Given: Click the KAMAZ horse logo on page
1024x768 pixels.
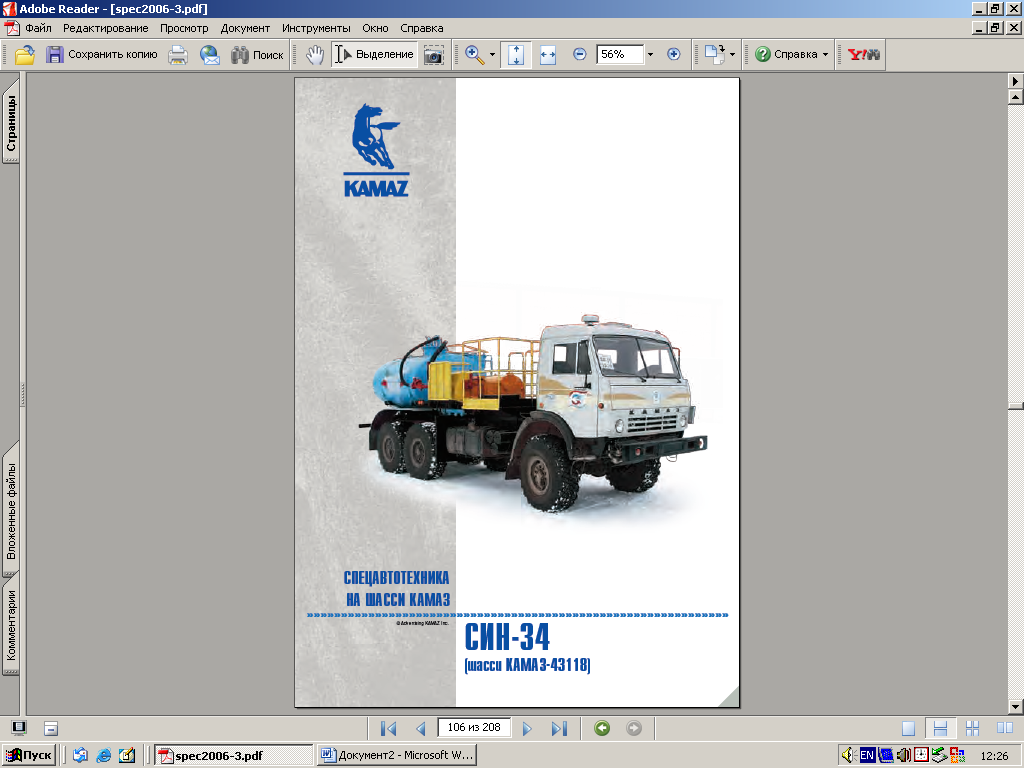Looking at the screenshot, I should [x=376, y=150].
